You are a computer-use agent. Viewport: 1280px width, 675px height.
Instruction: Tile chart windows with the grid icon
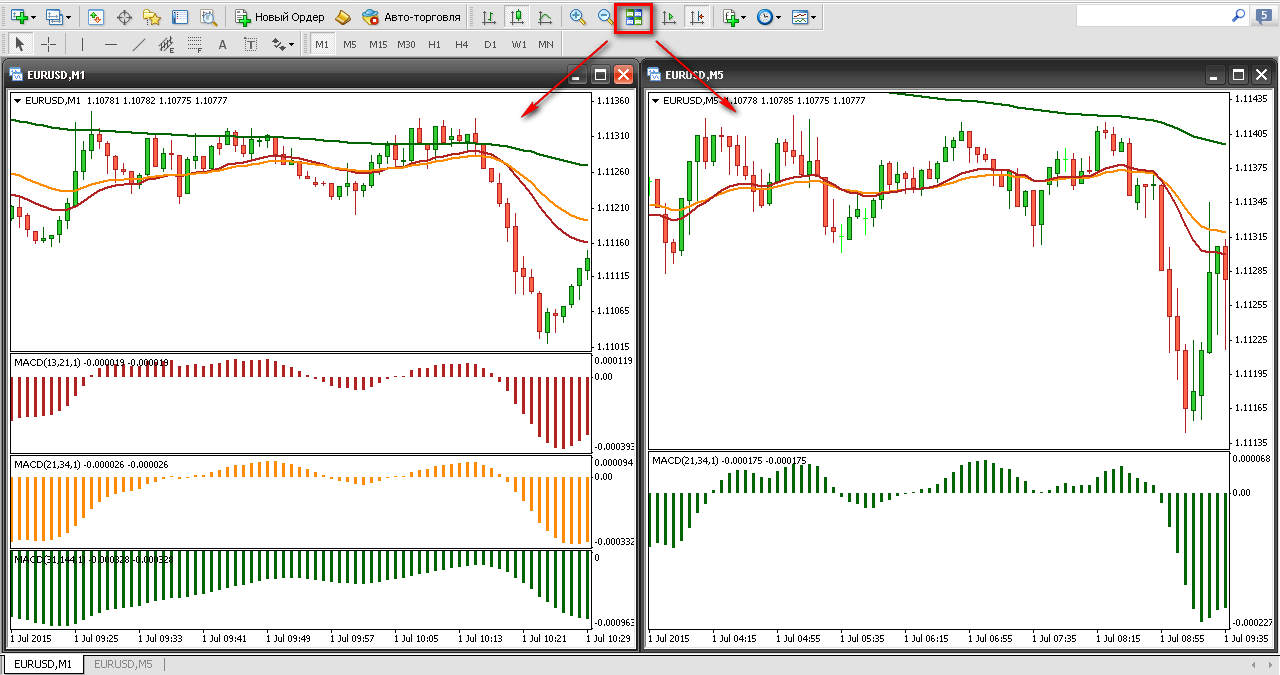(634, 17)
